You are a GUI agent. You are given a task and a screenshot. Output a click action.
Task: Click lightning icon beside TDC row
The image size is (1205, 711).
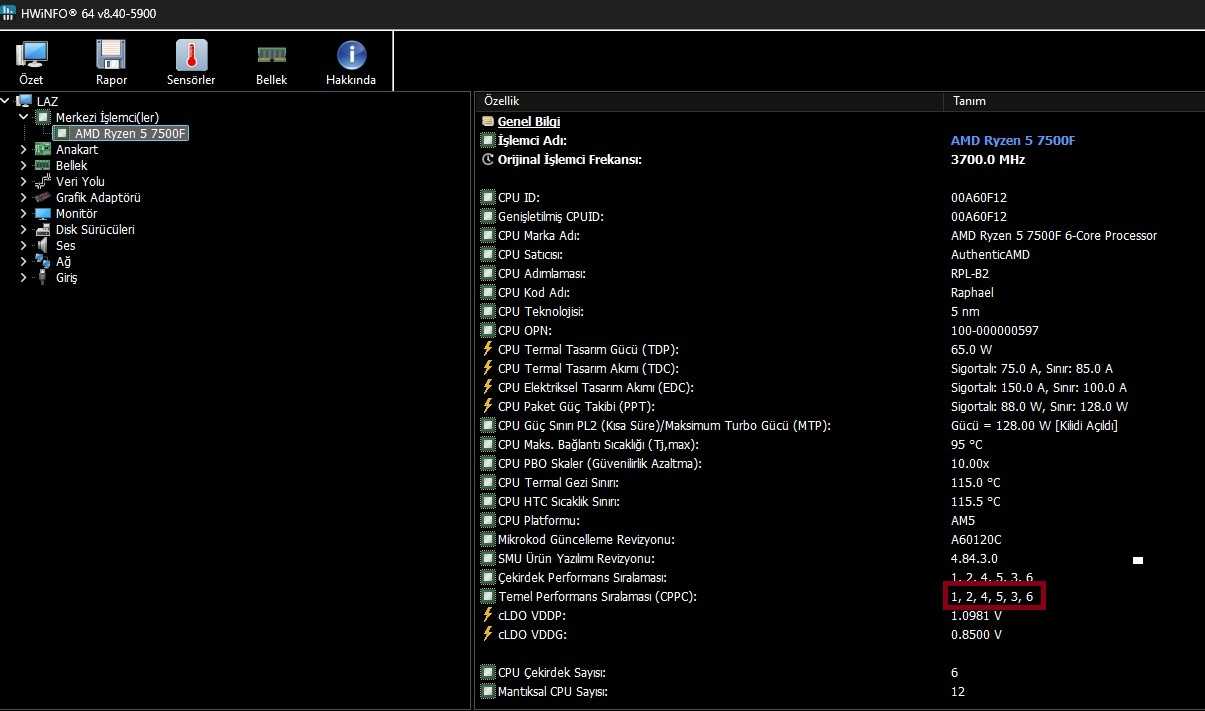click(x=488, y=368)
